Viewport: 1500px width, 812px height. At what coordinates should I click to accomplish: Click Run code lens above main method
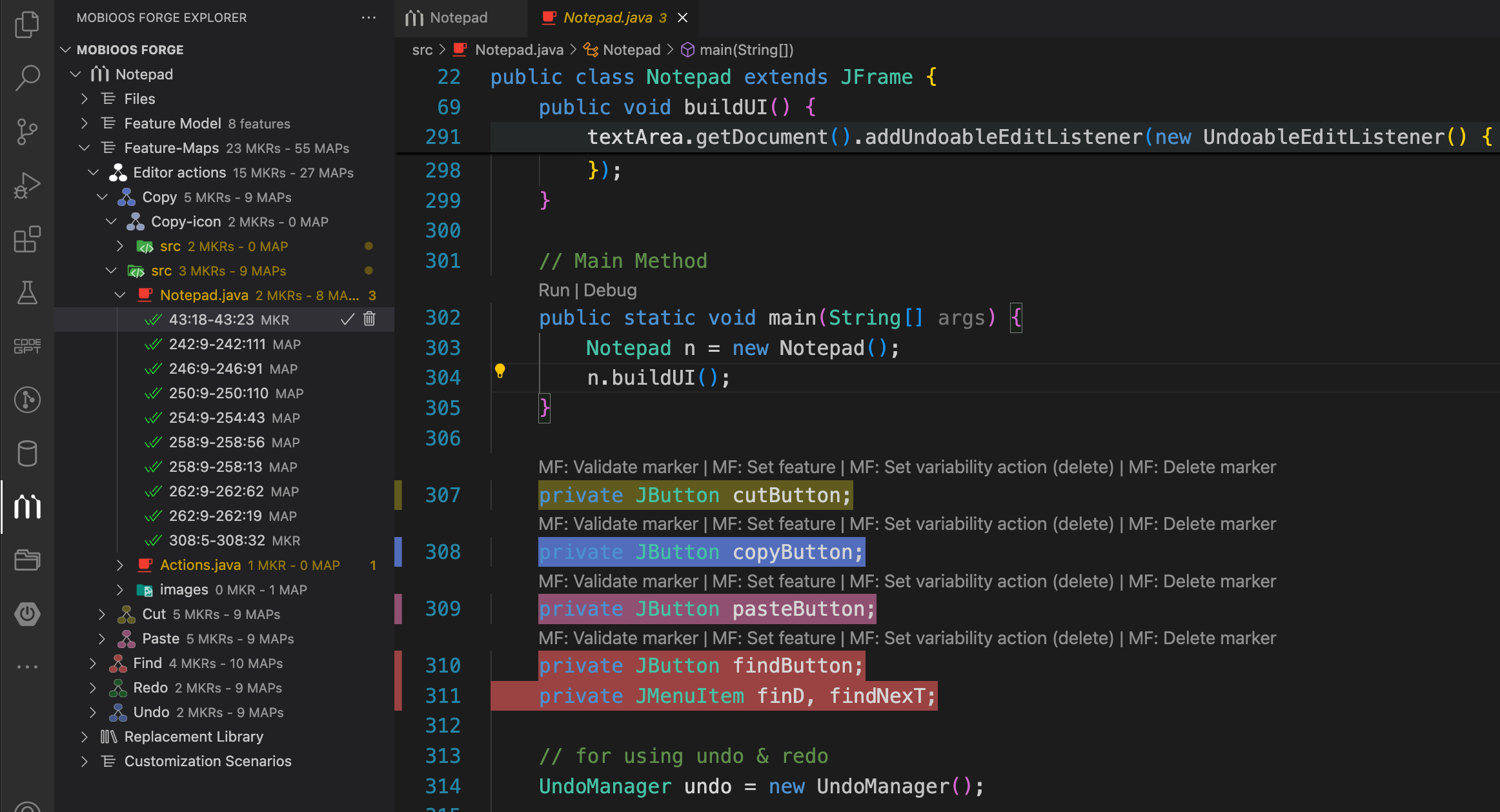pos(554,290)
